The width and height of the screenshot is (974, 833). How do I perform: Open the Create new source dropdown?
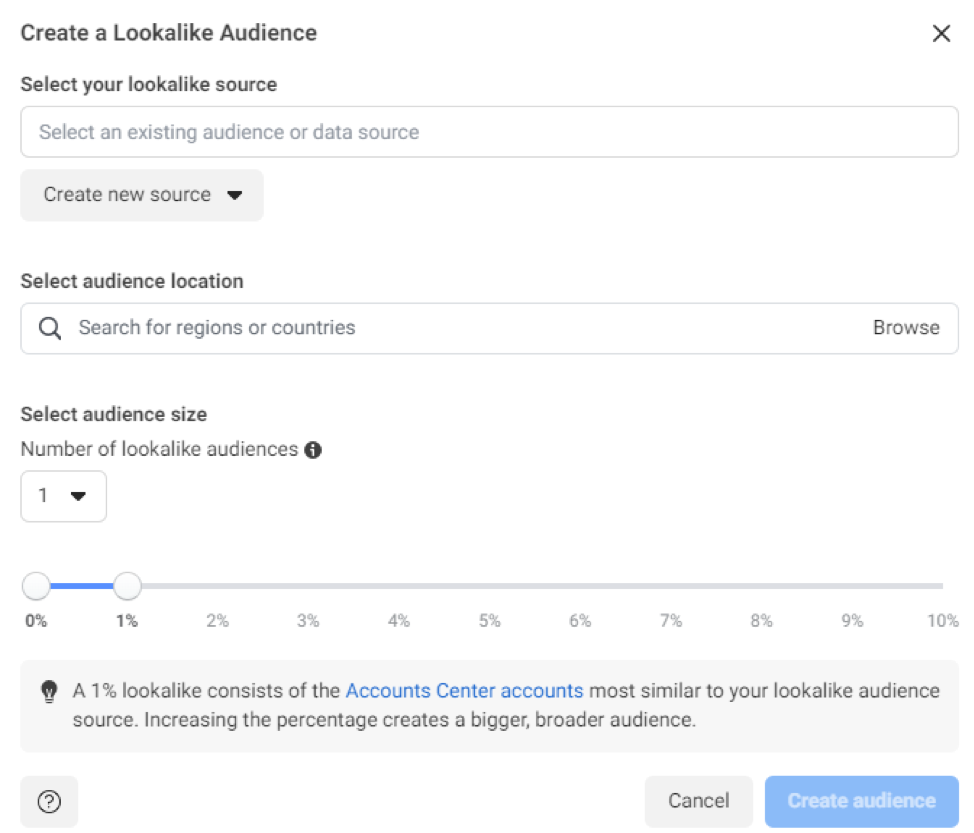(142, 195)
